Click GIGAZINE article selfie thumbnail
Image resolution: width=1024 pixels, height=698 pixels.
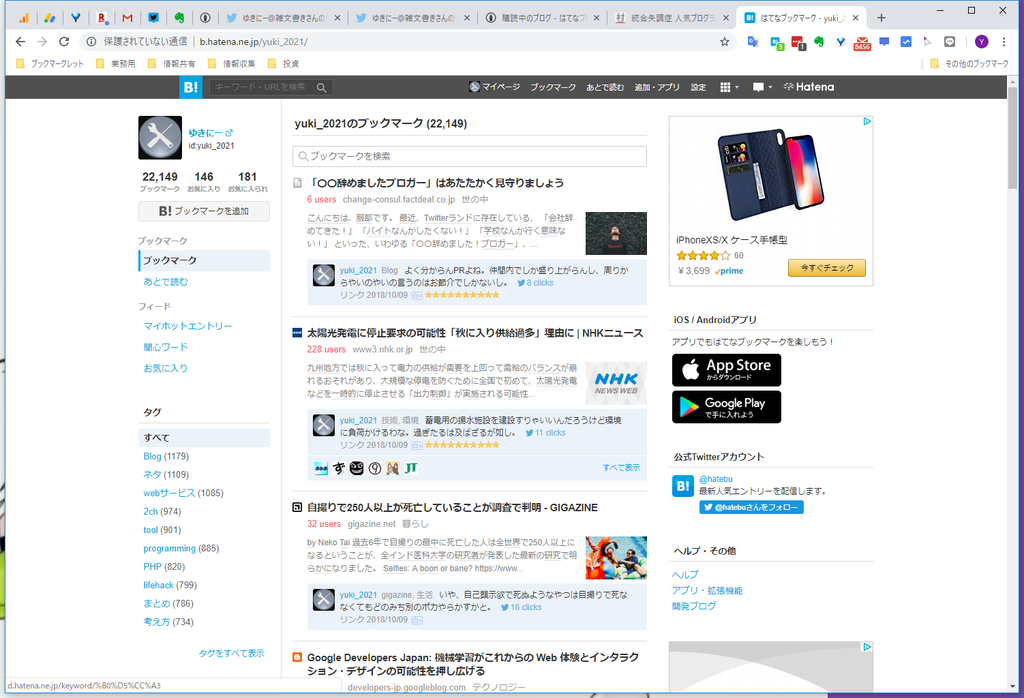coord(616,558)
